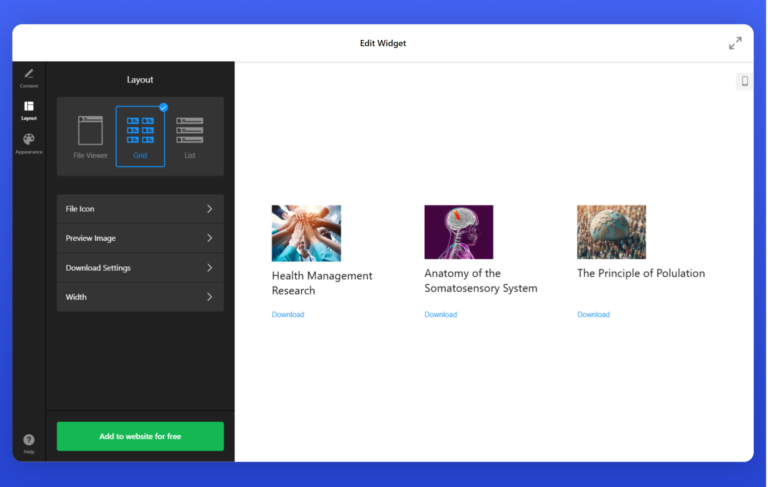This screenshot has width=768, height=487.
Task: Download the Health Management Research file
Action: click(x=288, y=315)
